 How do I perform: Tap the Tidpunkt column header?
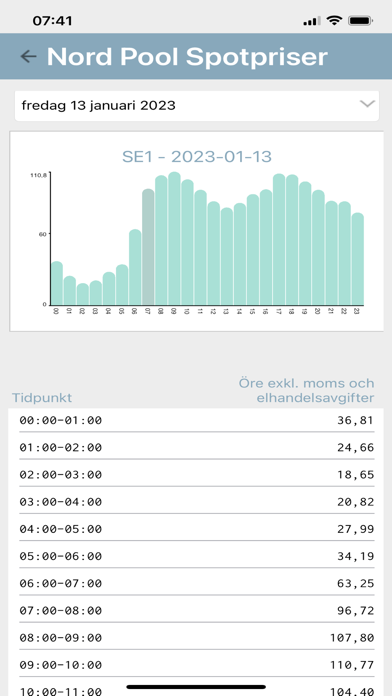(x=42, y=398)
